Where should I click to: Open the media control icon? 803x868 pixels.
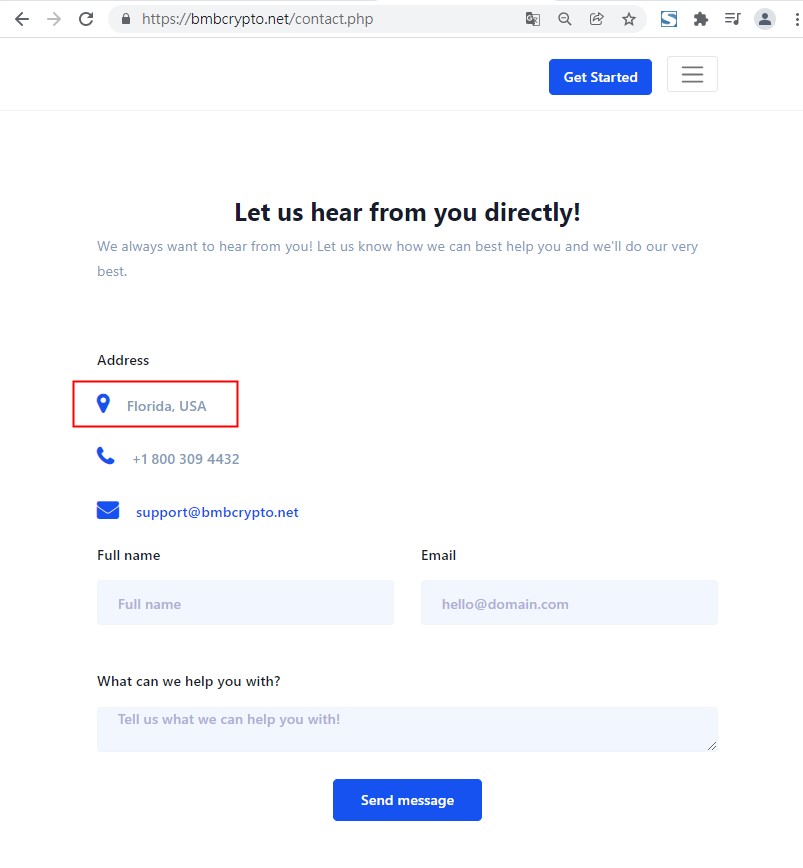[733, 19]
